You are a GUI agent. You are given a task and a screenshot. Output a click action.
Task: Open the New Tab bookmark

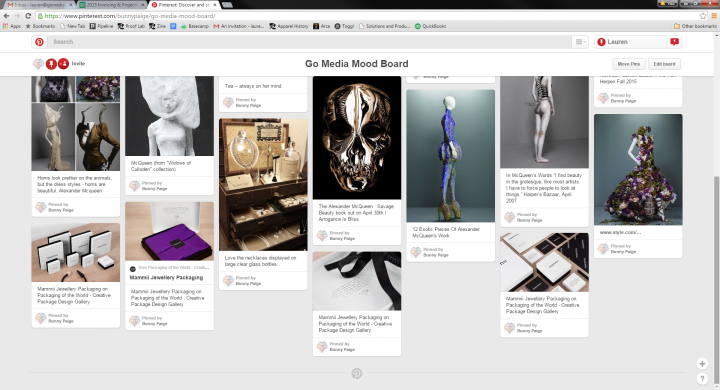tap(73, 26)
